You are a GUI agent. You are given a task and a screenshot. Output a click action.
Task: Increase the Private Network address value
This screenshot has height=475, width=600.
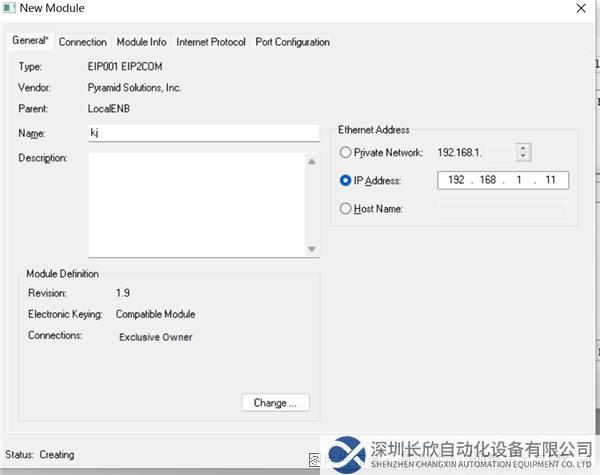click(523, 149)
